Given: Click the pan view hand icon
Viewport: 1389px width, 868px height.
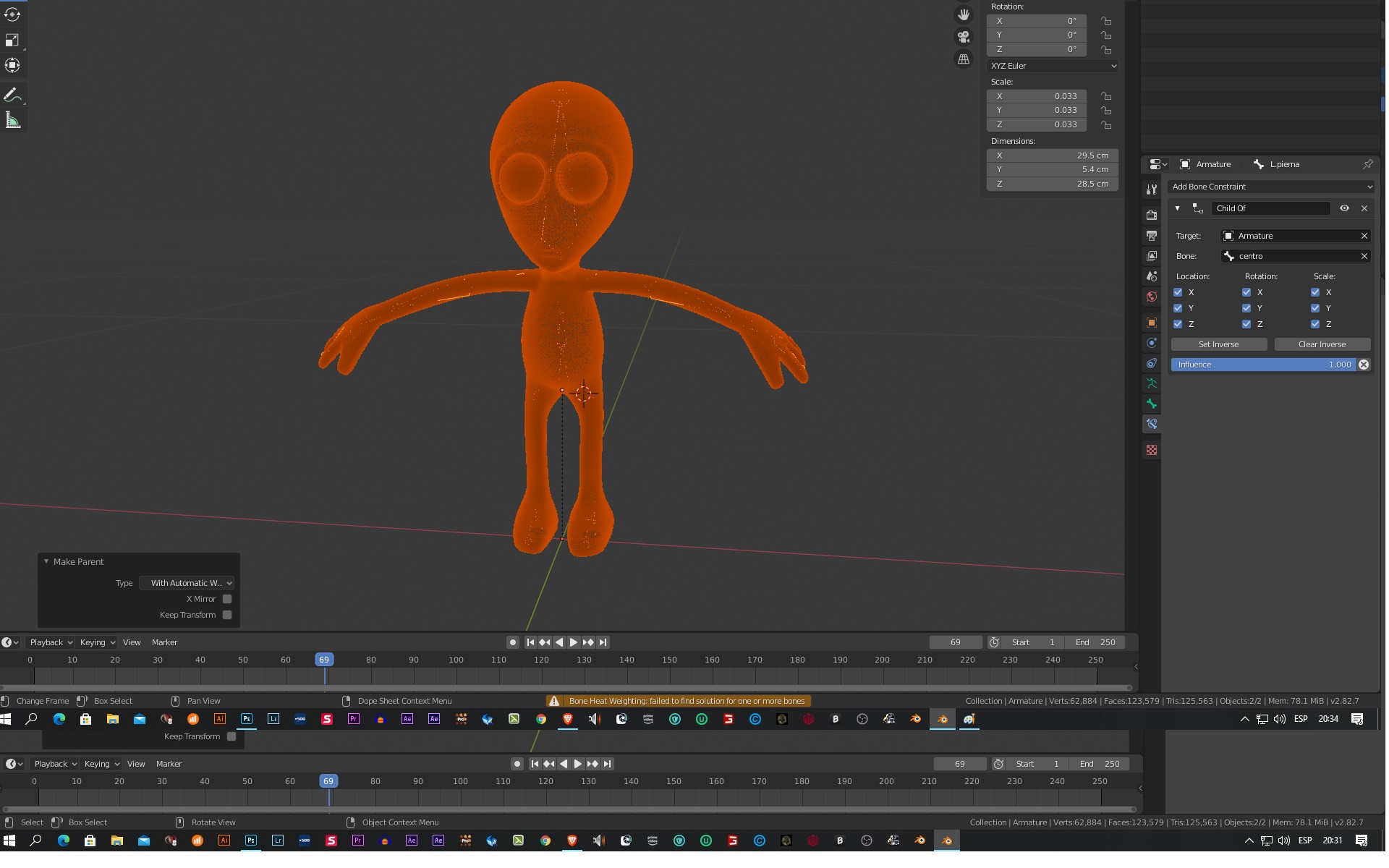Looking at the screenshot, I should pyautogui.click(x=964, y=14).
